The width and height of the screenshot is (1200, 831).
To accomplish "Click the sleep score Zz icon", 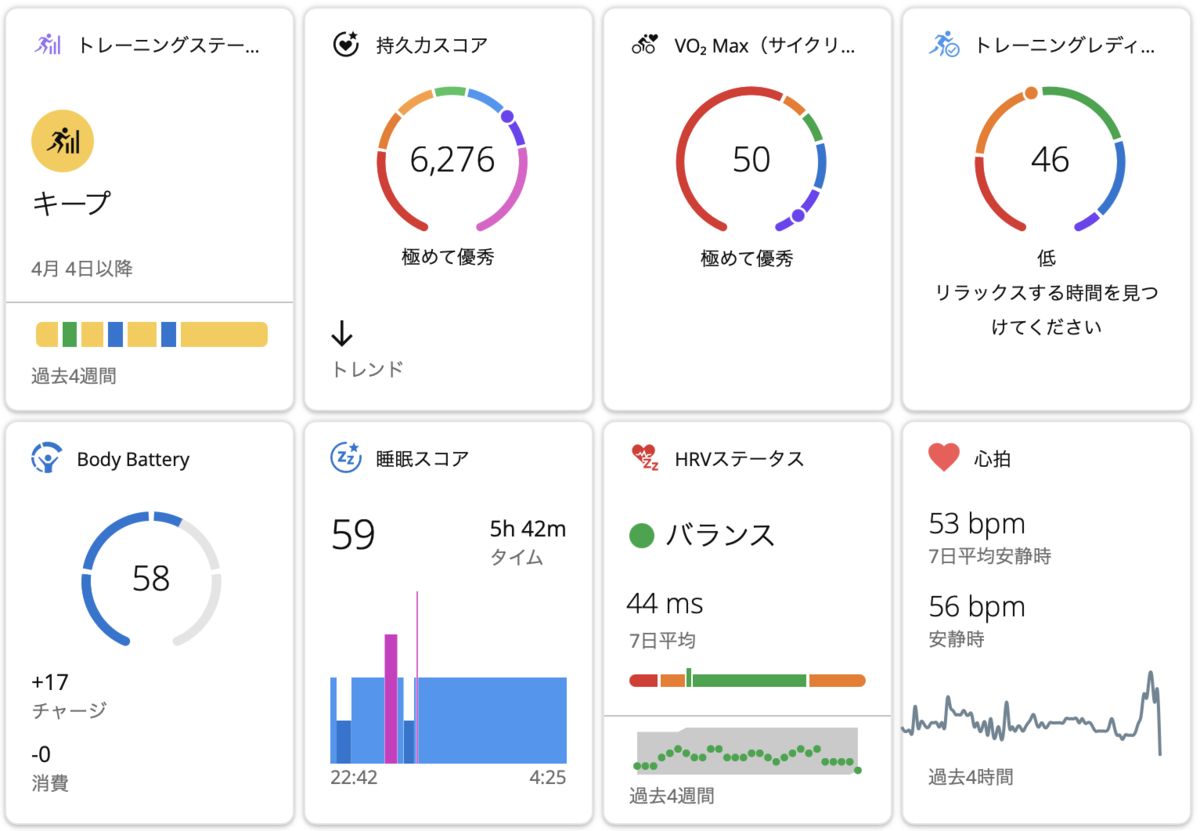I will coord(346,458).
